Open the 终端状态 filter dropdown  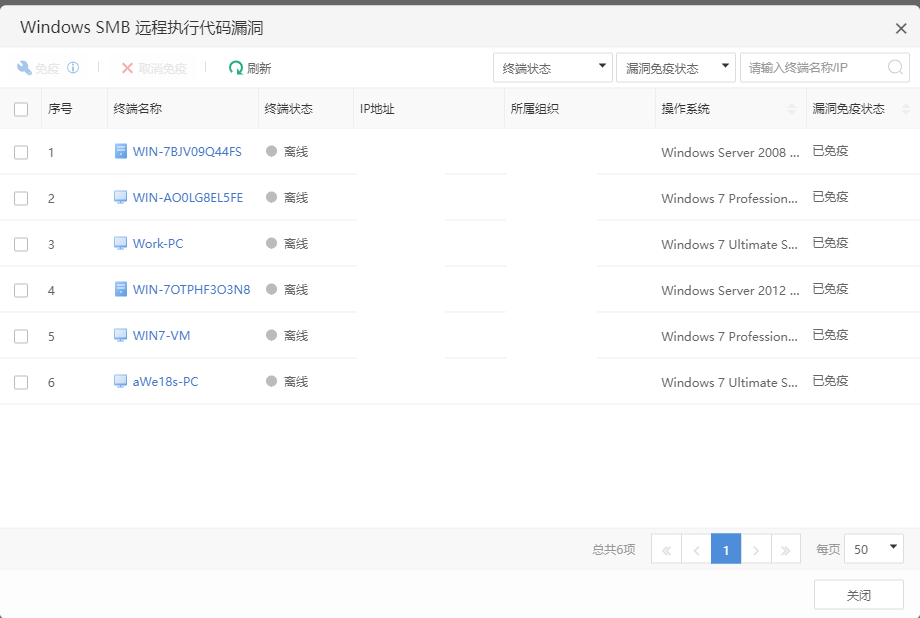(553, 68)
